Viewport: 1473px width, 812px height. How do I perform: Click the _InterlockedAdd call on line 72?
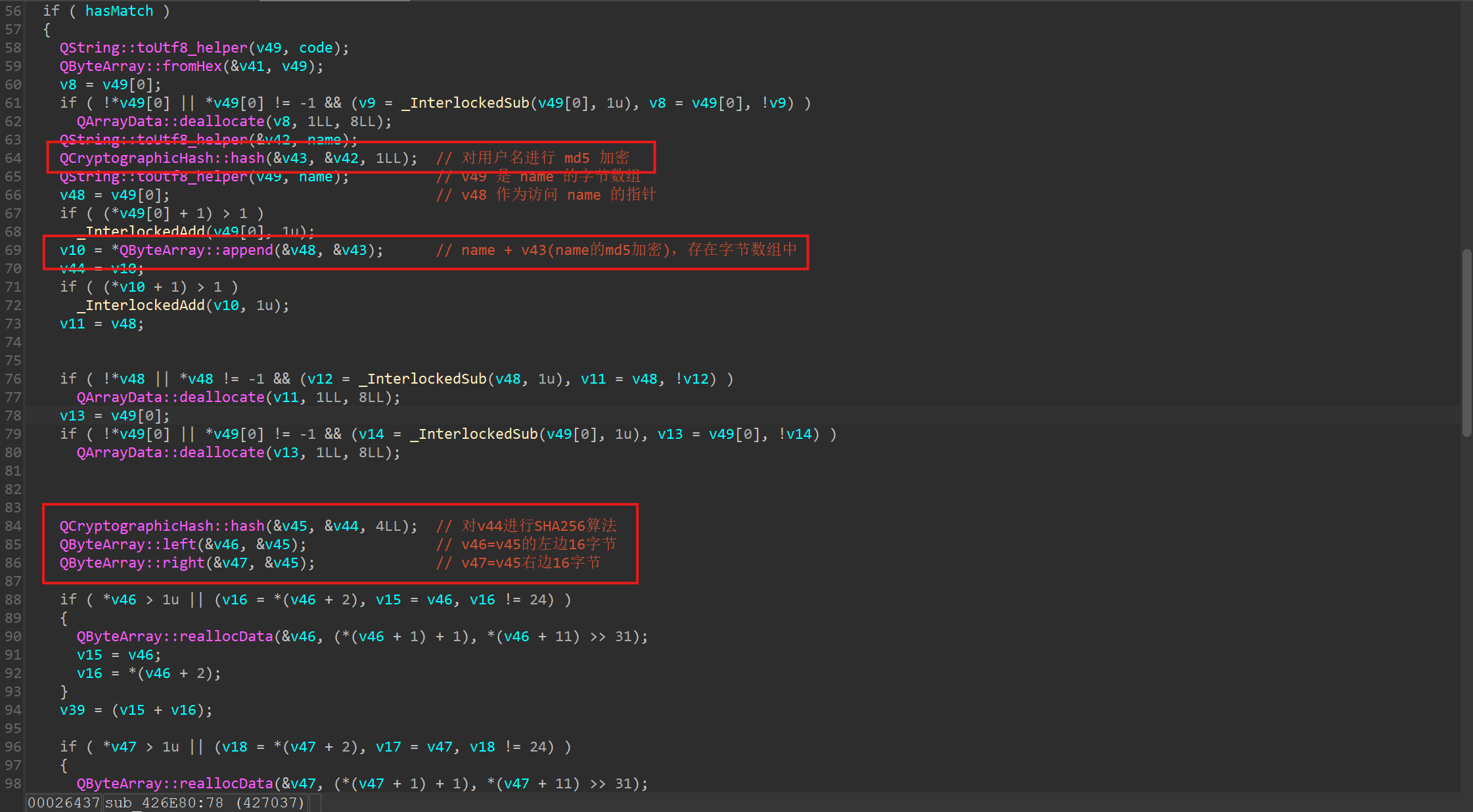pos(141,305)
